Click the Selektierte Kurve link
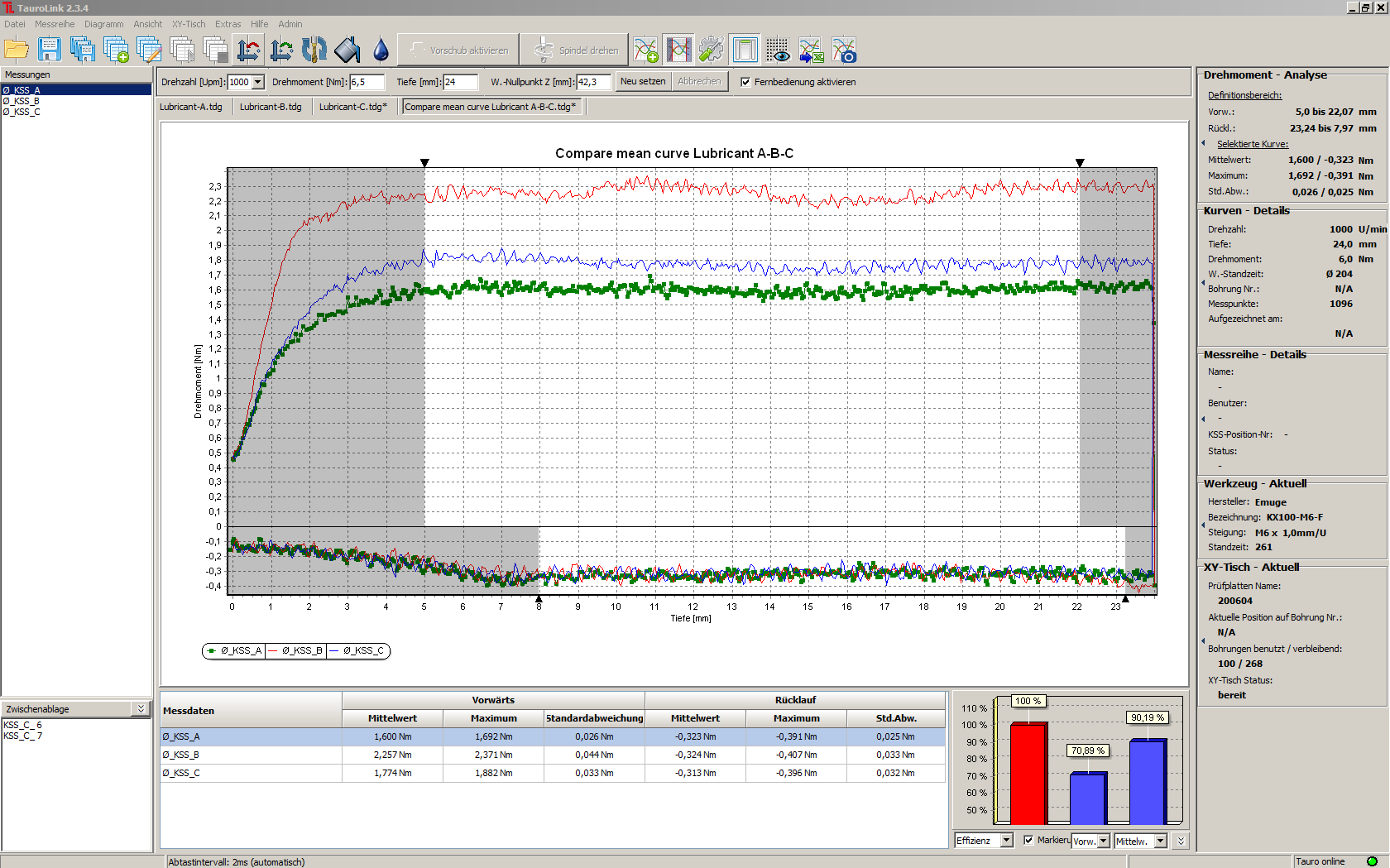The image size is (1390, 868). 1253,144
